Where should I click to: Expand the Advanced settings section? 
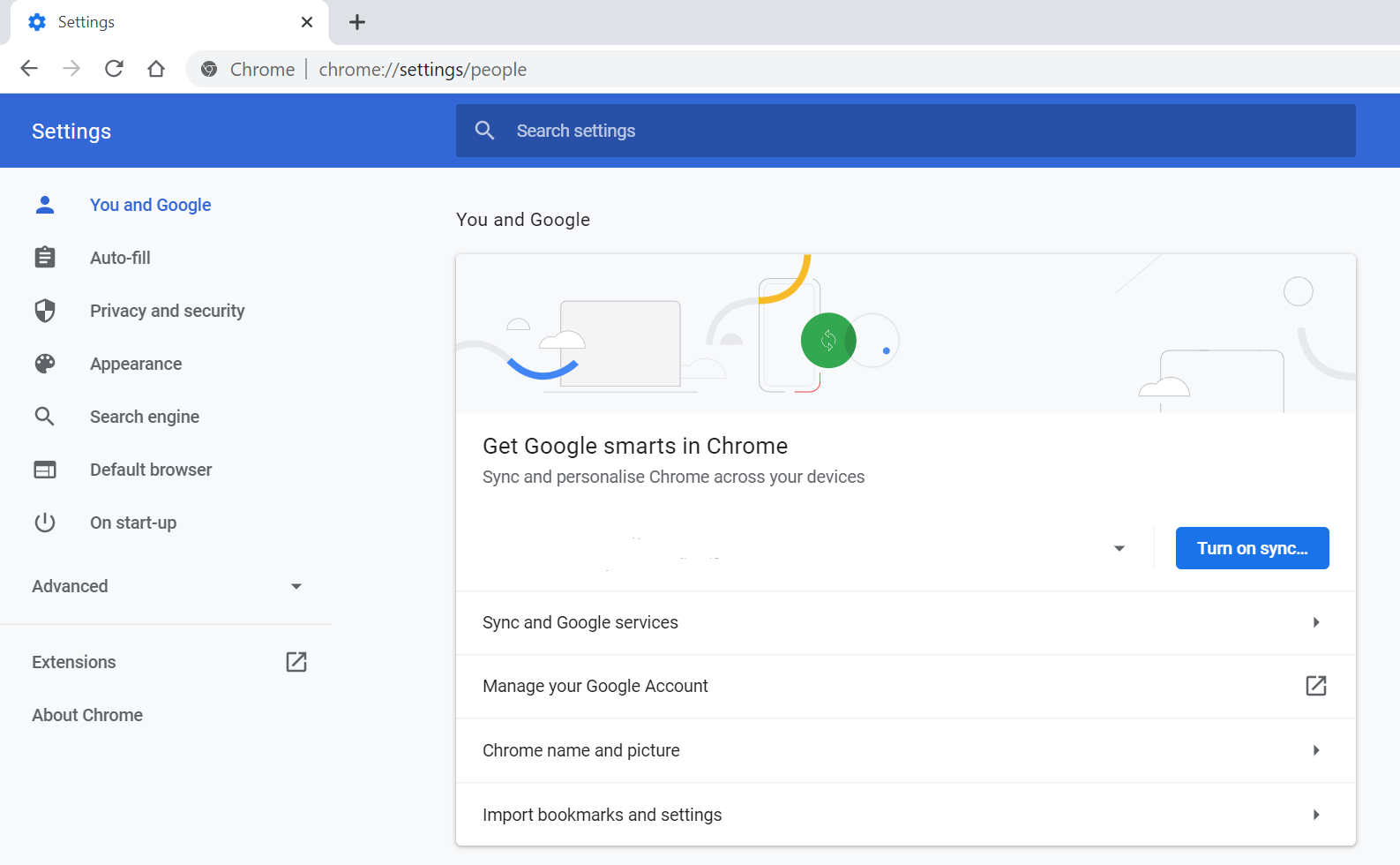pyautogui.click(x=296, y=586)
